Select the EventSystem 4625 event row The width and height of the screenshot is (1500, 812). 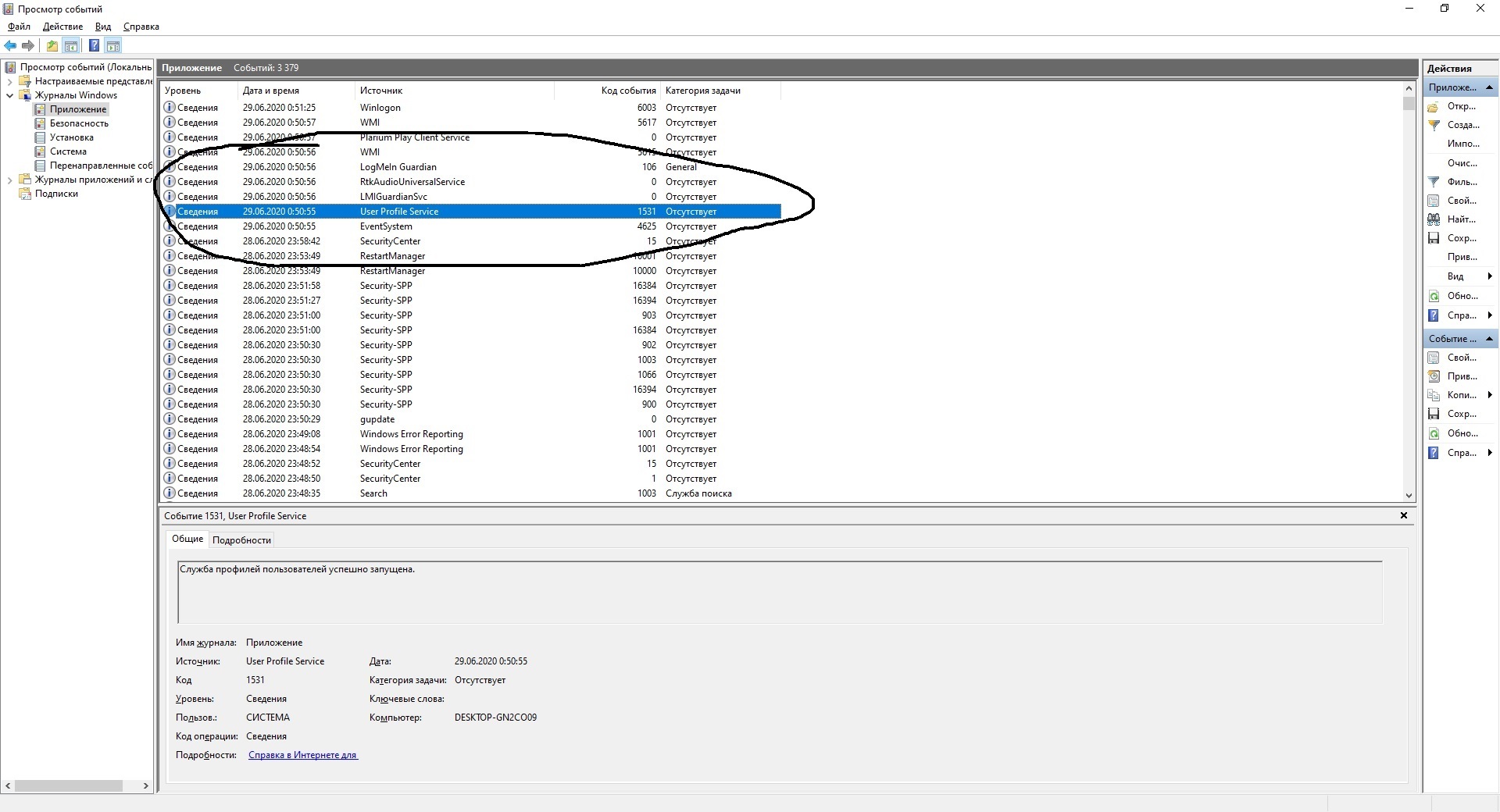pyautogui.click(x=471, y=226)
